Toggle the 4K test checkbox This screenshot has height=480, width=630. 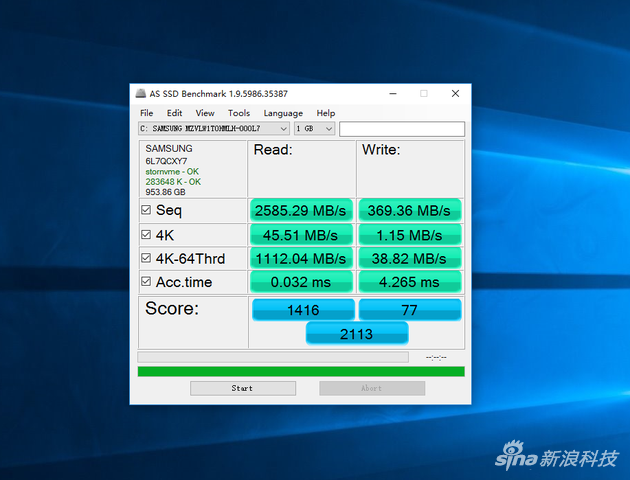tap(146, 235)
